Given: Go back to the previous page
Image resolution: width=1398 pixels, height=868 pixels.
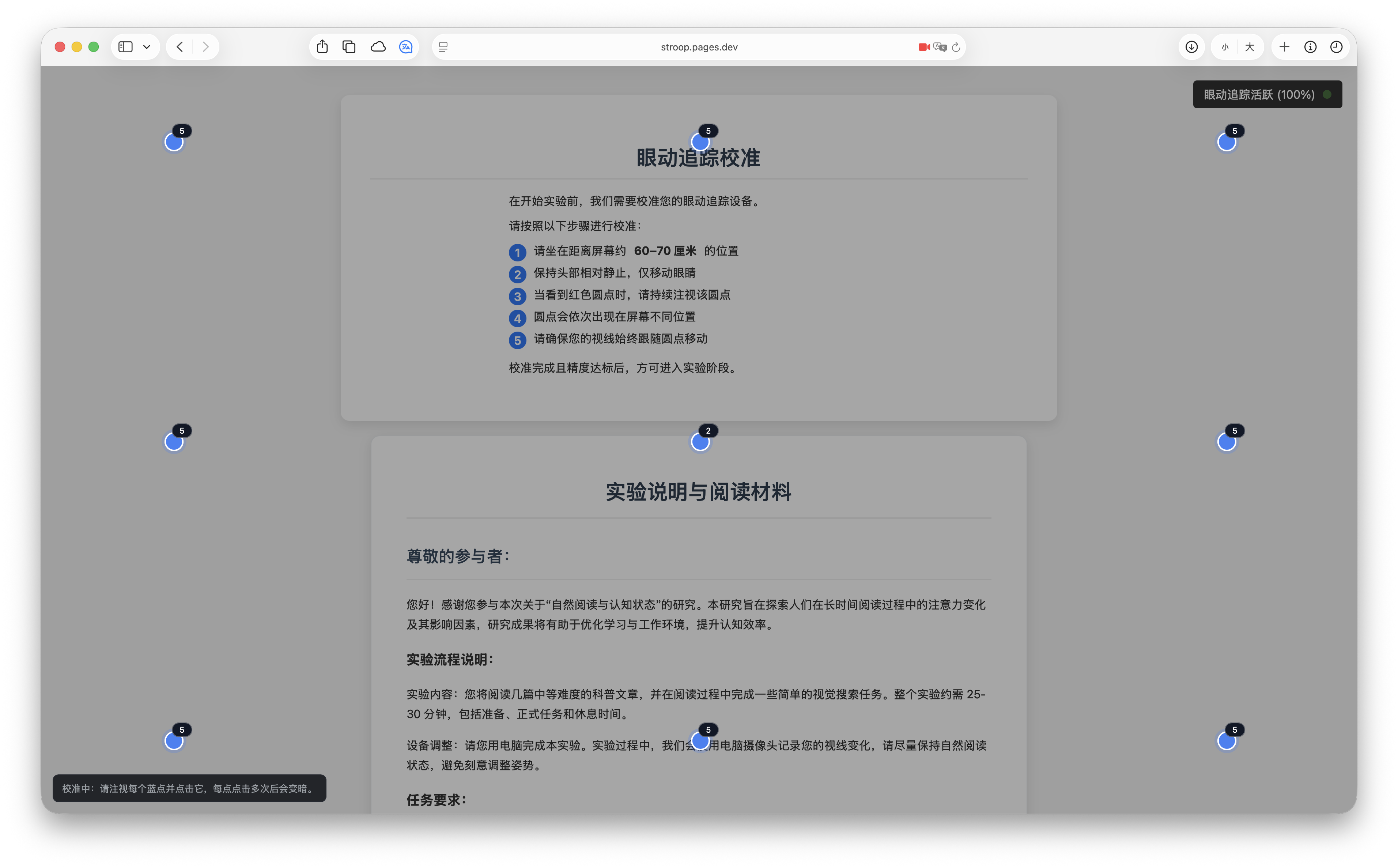Looking at the screenshot, I should coord(180,46).
